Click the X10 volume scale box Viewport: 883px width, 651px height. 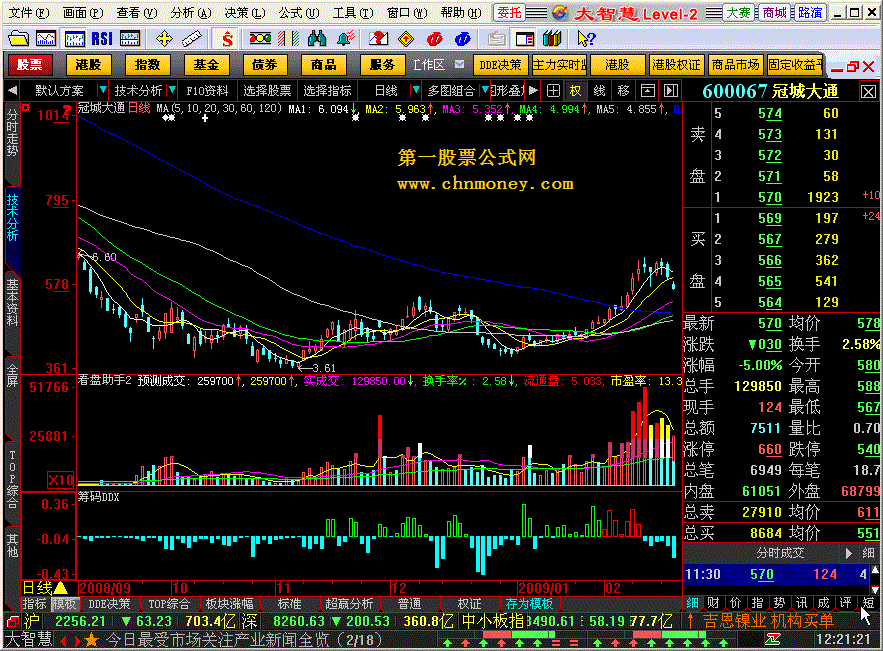pyautogui.click(x=60, y=480)
